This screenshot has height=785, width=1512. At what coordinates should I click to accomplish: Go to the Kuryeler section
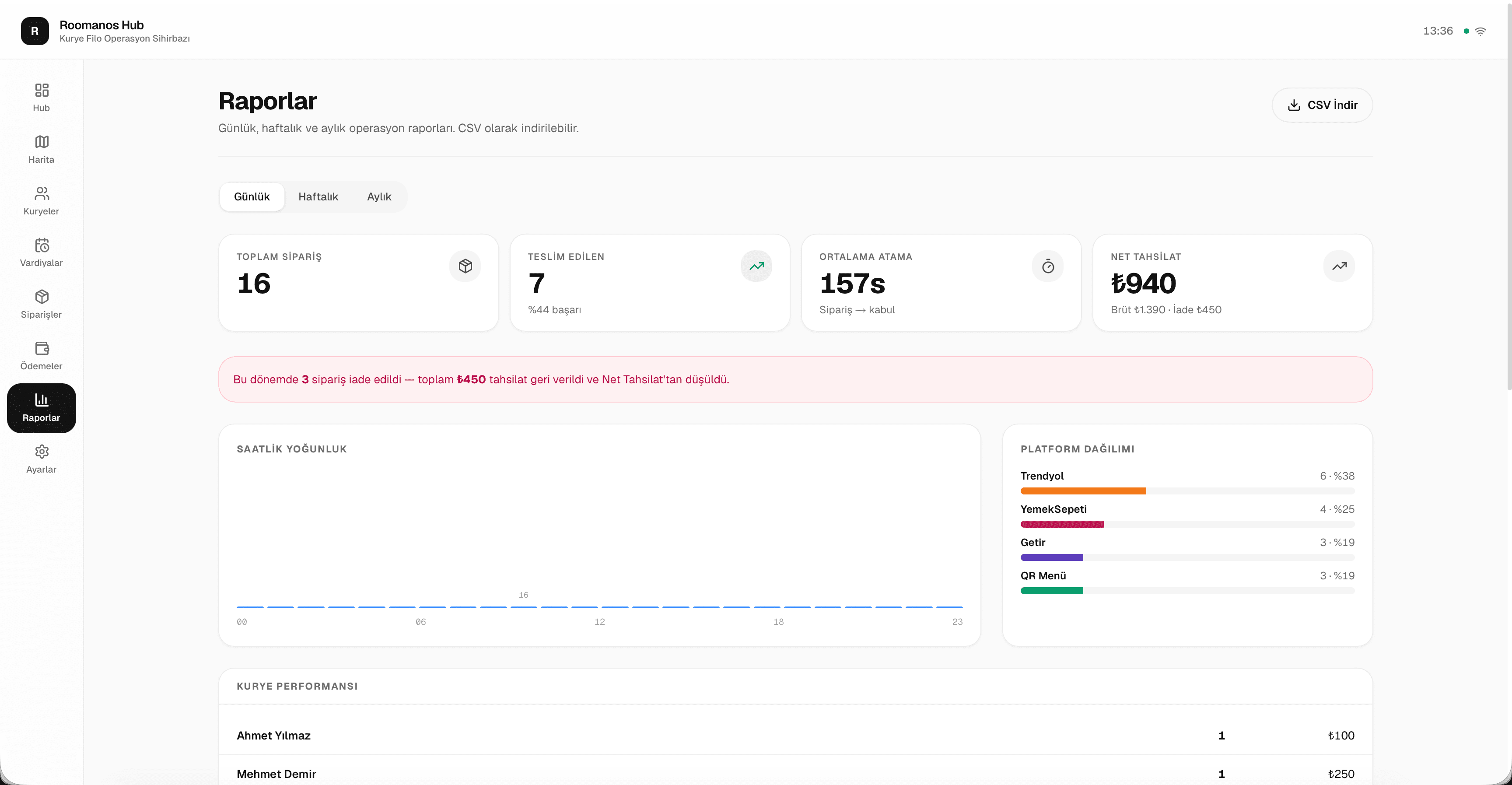[x=41, y=201]
